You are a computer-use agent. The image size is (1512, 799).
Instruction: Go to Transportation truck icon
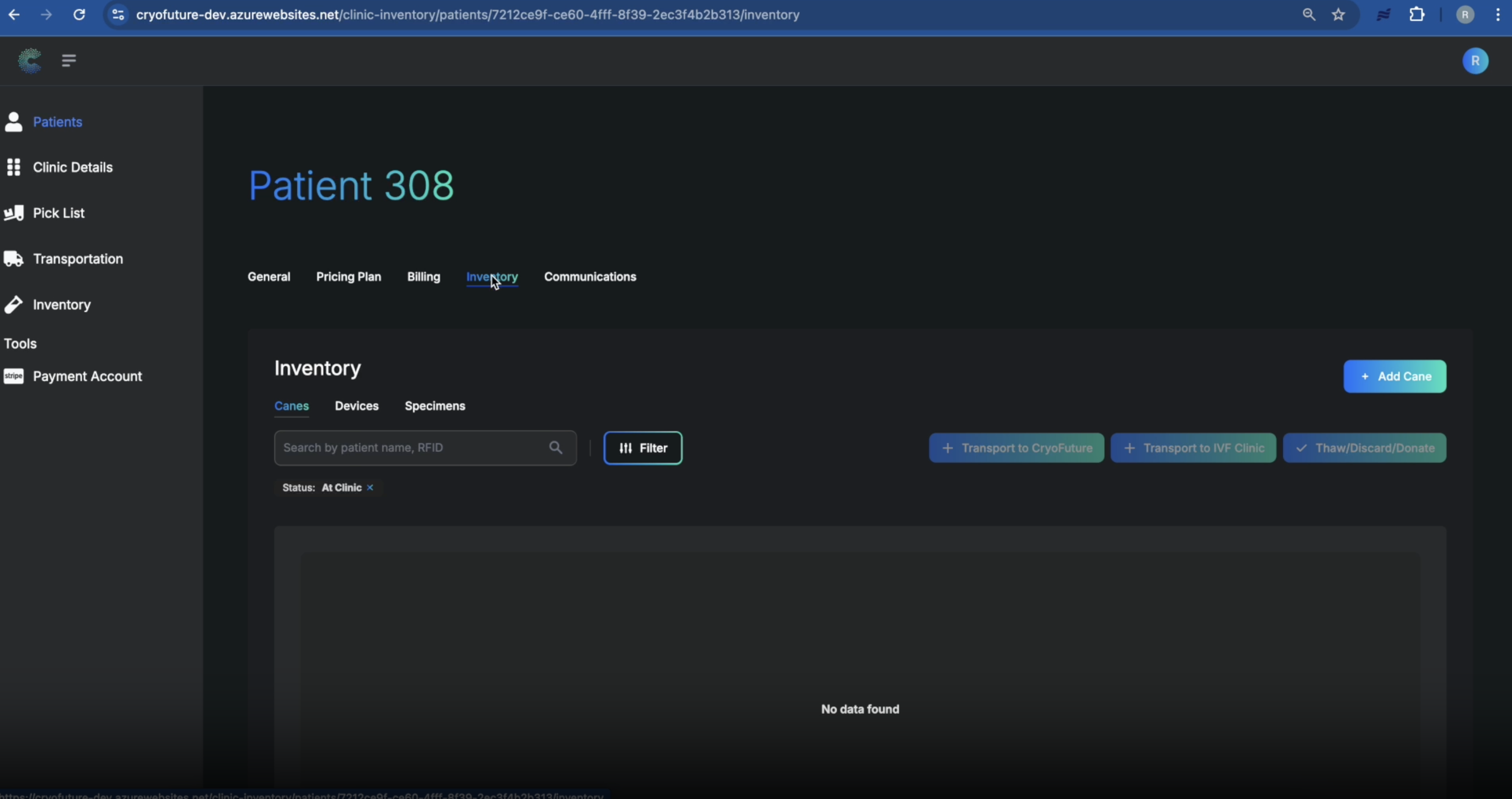point(14,259)
